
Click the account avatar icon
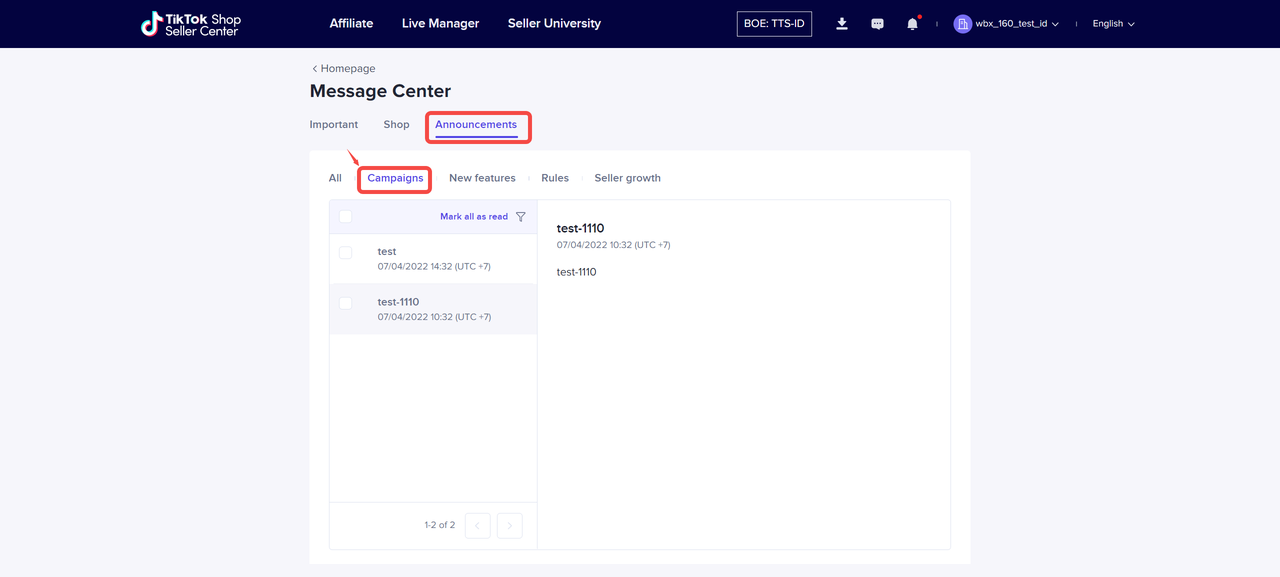[x=962, y=24]
